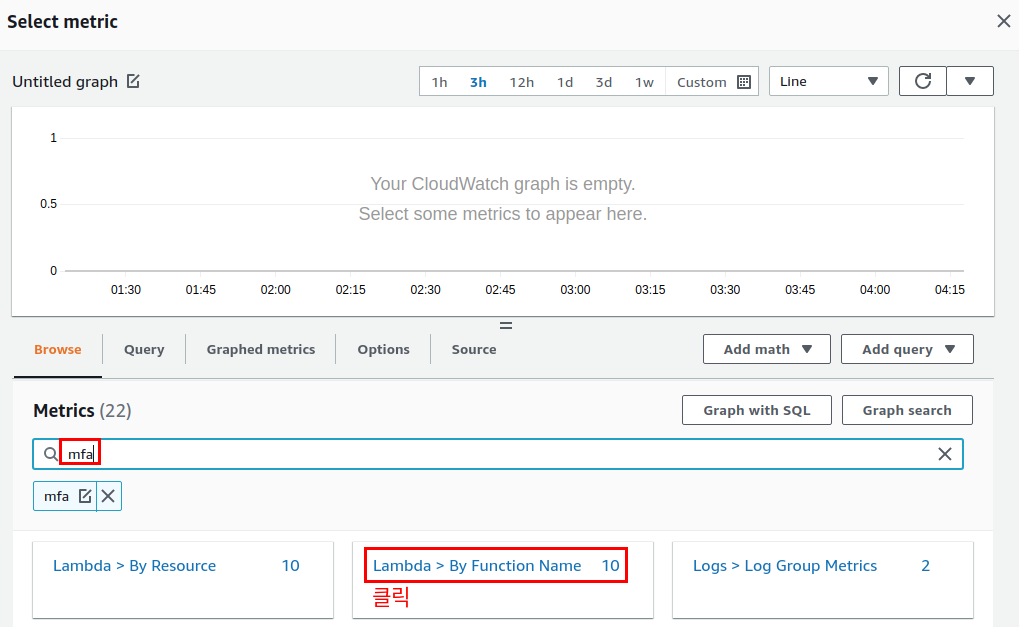Click the metrics search input field
1019x627 pixels.
(x=498, y=454)
